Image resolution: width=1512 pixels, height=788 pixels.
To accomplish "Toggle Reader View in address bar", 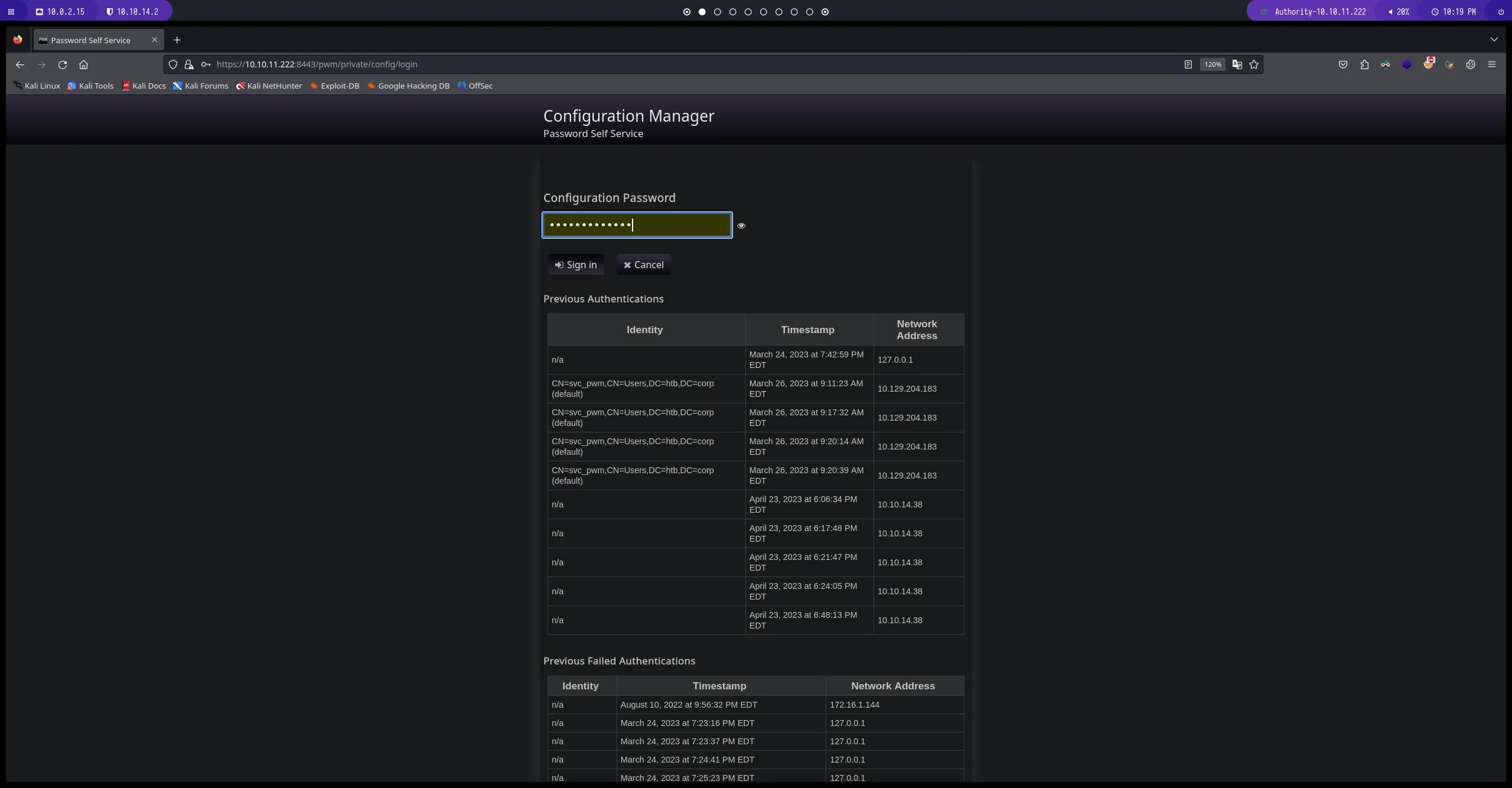I will tap(1188, 64).
